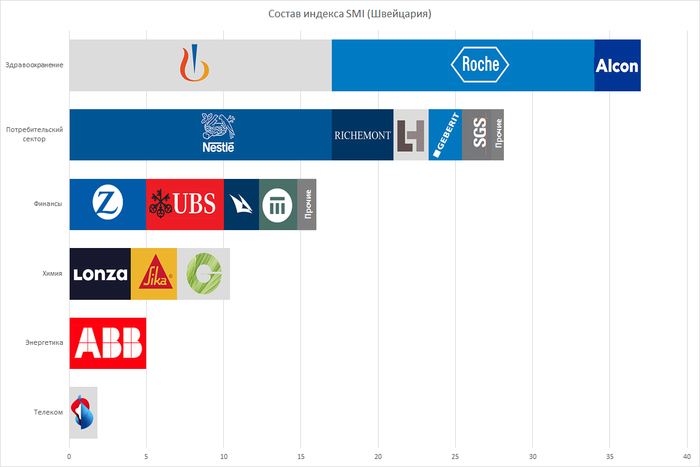This screenshot has width=700, height=467.
Task: Click the Nestlé logo segment
Action: [200, 134]
